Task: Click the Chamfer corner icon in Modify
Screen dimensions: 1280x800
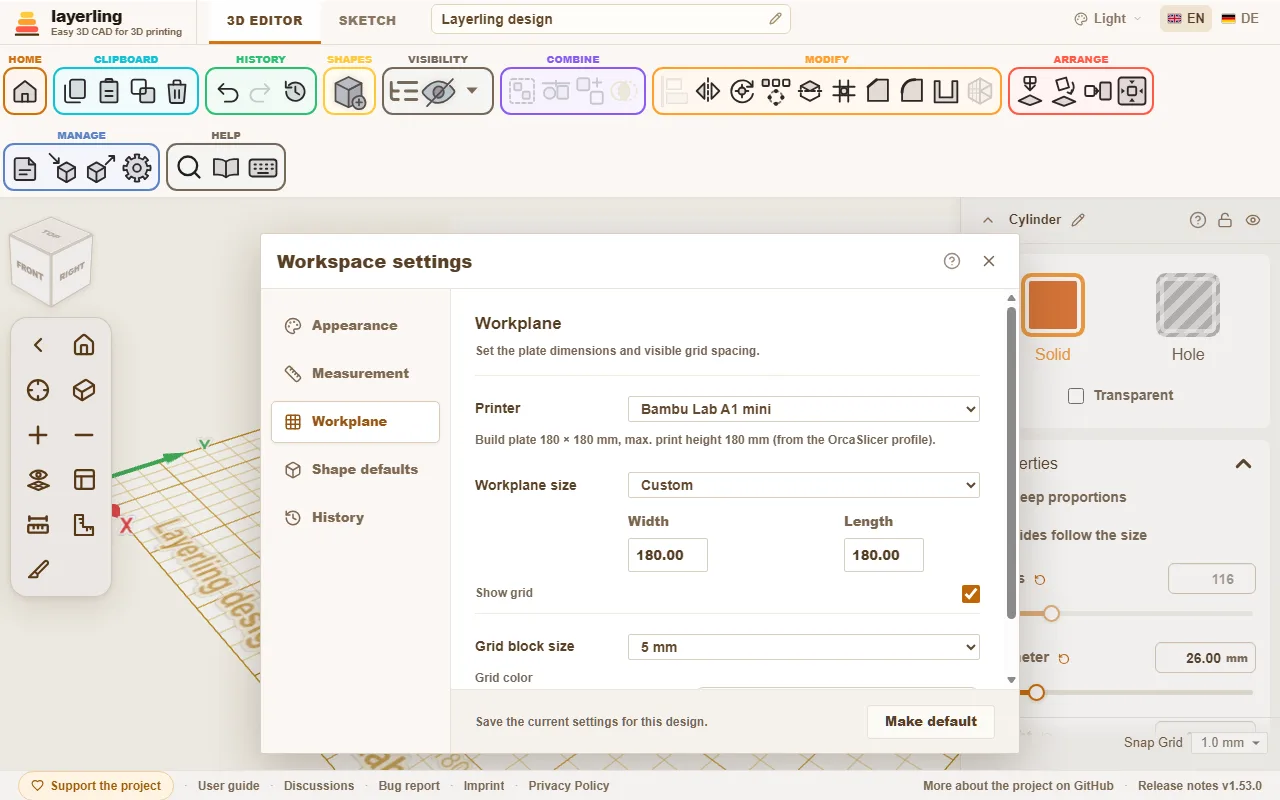Action: 878,92
